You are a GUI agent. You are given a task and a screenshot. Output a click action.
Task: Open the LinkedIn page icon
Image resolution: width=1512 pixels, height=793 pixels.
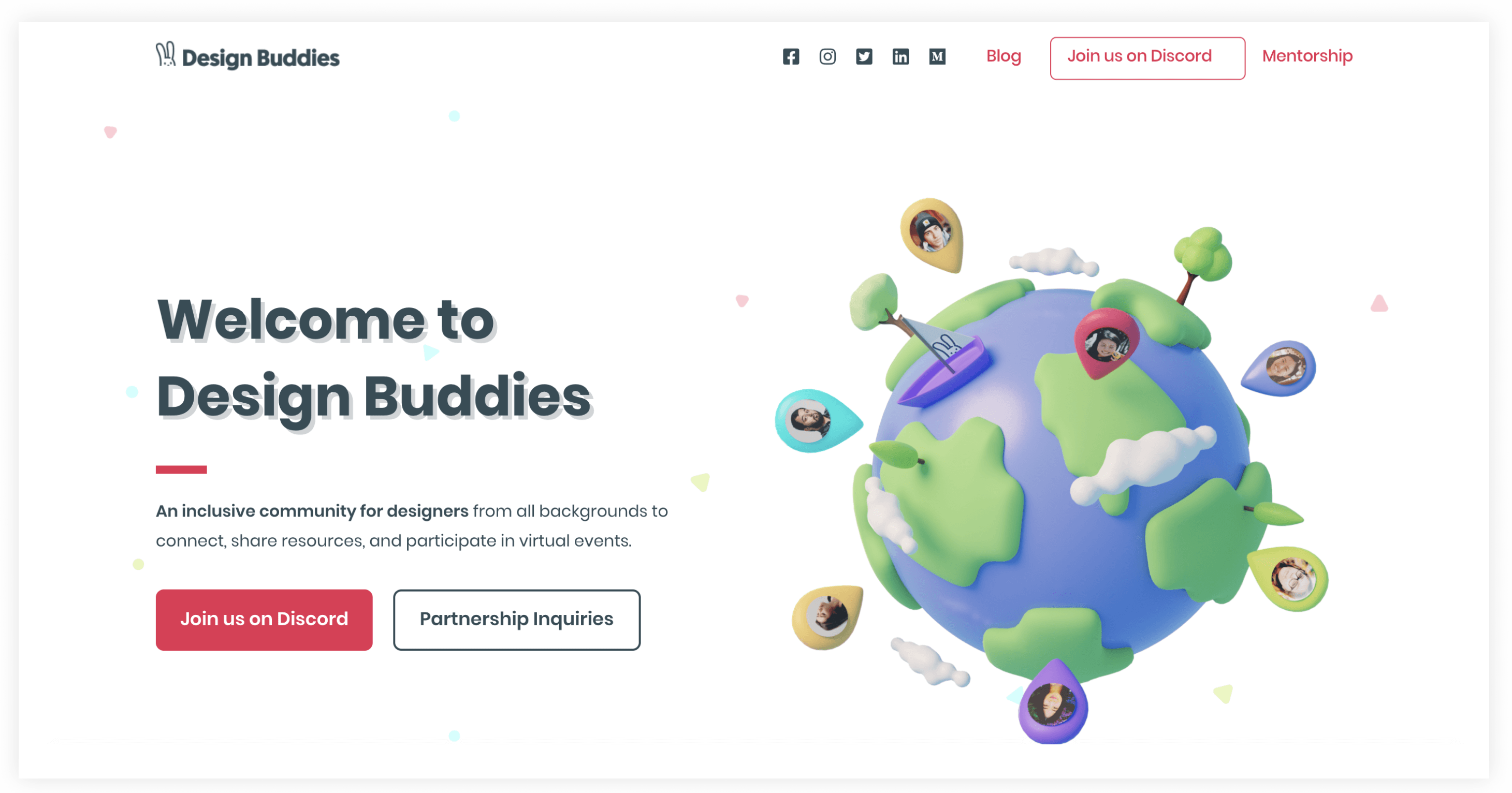coord(900,56)
